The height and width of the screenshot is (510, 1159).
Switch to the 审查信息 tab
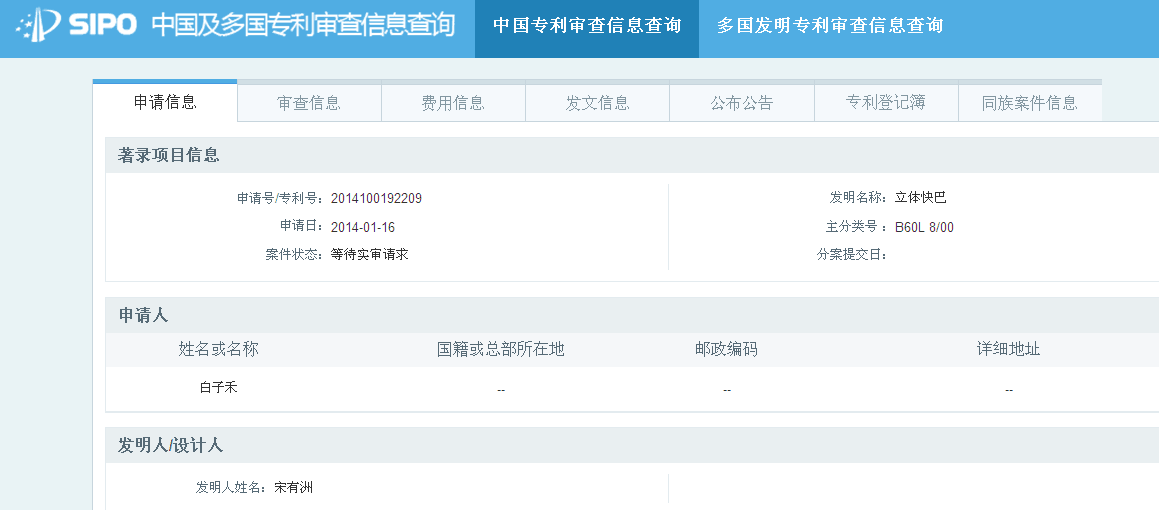pos(309,103)
